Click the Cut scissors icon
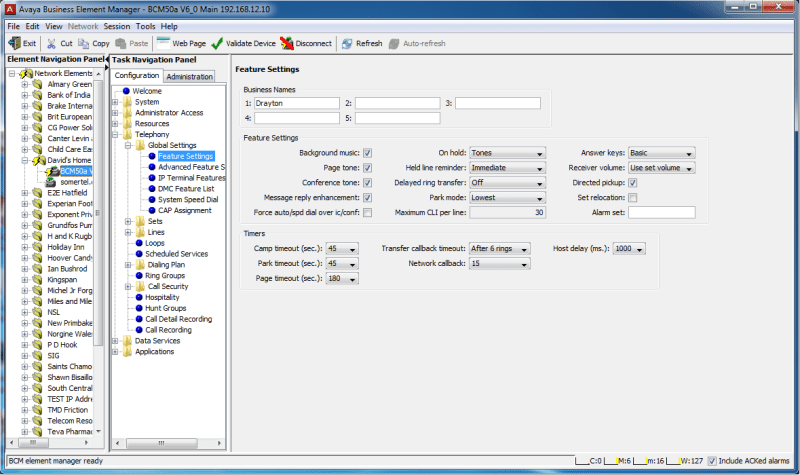 pyautogui.click(x=52, y=43)
